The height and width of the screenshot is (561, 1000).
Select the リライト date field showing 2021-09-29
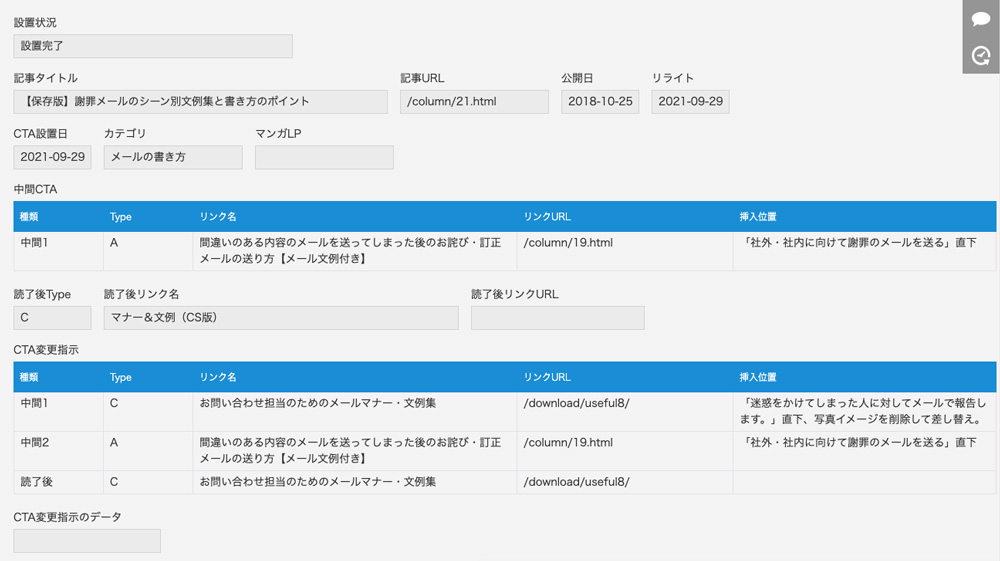click(690, 101)
